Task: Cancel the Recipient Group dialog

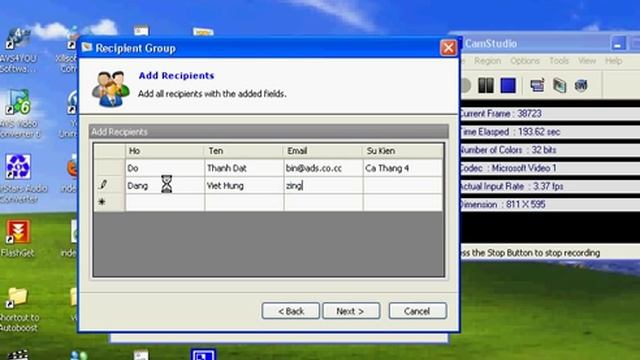Action: click(418, 311)
